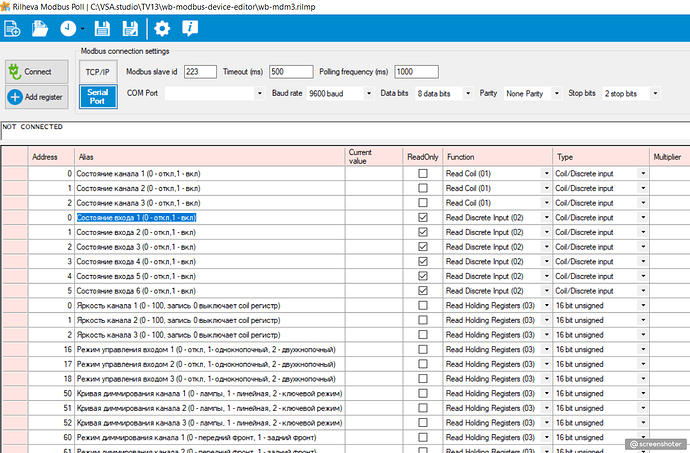Toggle ReadOnly for Состояние канала 1
The width and height of the screenshot is (690, 453).
pyautogui.click(x=423, y=173)
